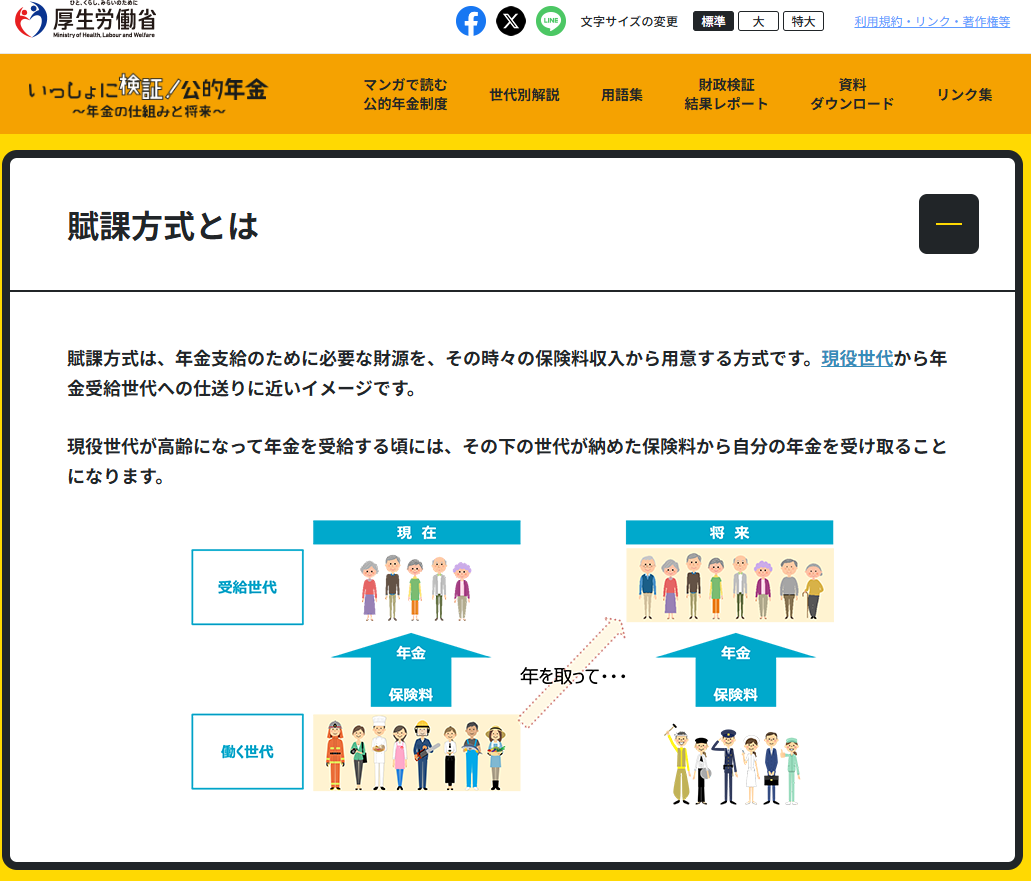Open the Facebook share icon

(471, 21)
